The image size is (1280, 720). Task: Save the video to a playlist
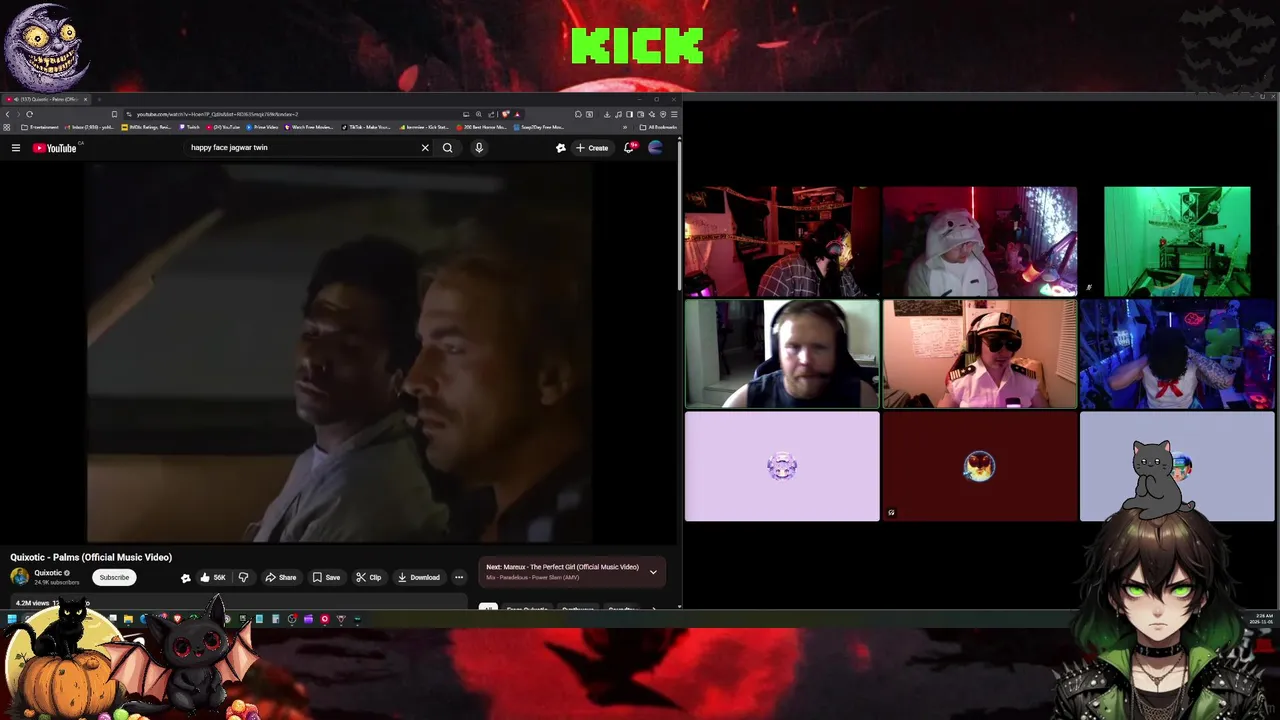(x=326, y=577)
